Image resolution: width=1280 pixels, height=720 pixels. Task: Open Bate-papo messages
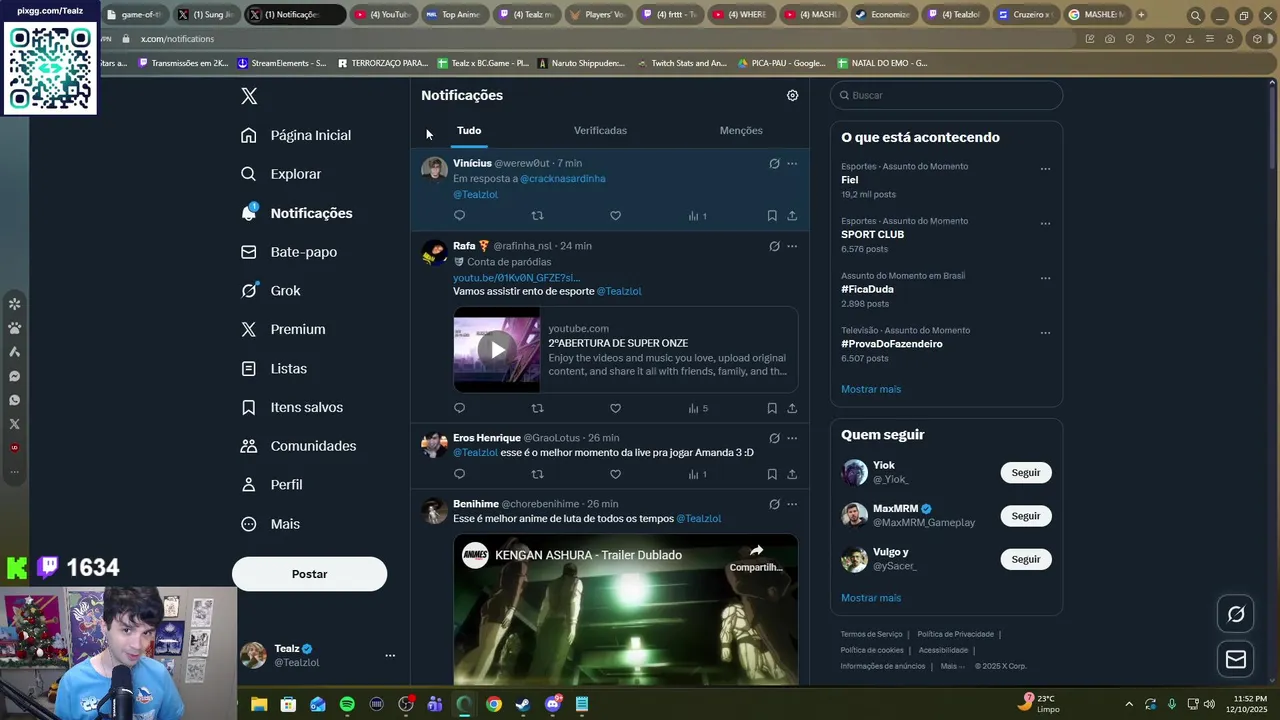[289, 252]
